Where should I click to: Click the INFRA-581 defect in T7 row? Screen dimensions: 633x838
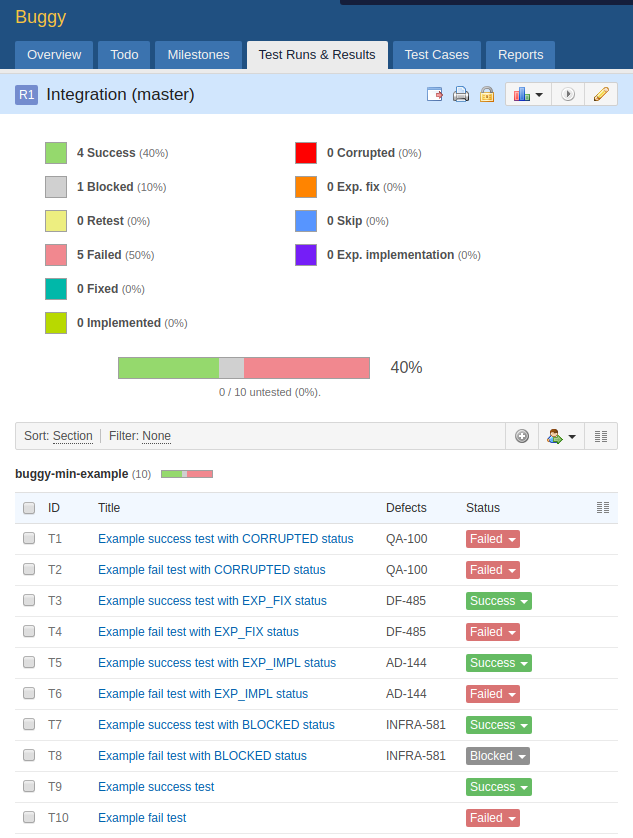(416, 725)
